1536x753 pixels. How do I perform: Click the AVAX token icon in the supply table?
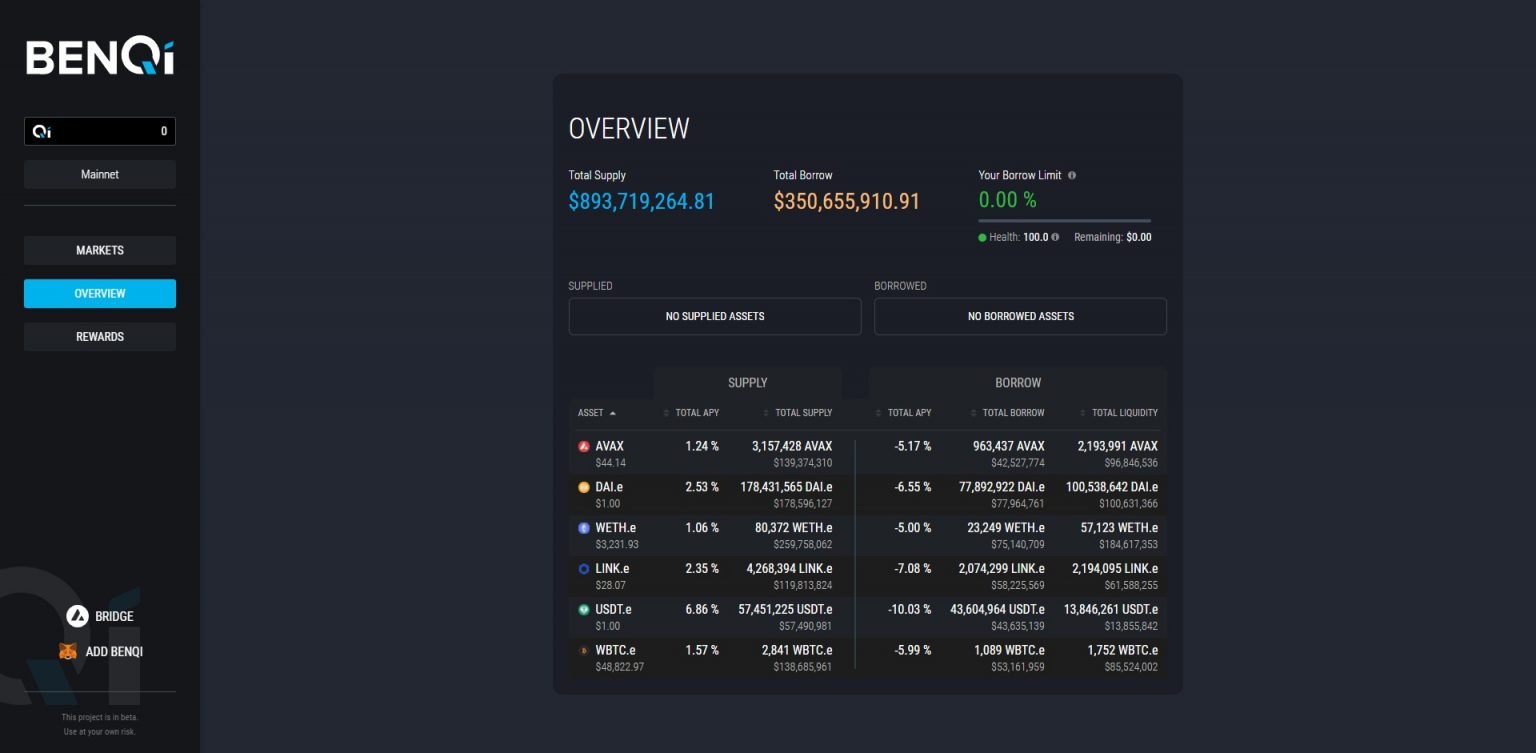click(x=583, y=446)
